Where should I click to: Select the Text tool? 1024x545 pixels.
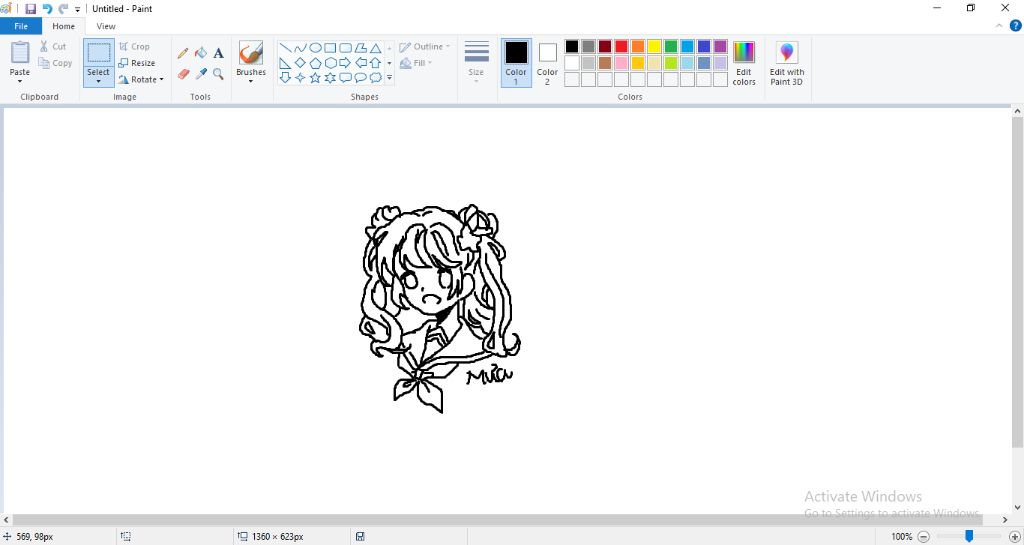click(x=219, y=53)
